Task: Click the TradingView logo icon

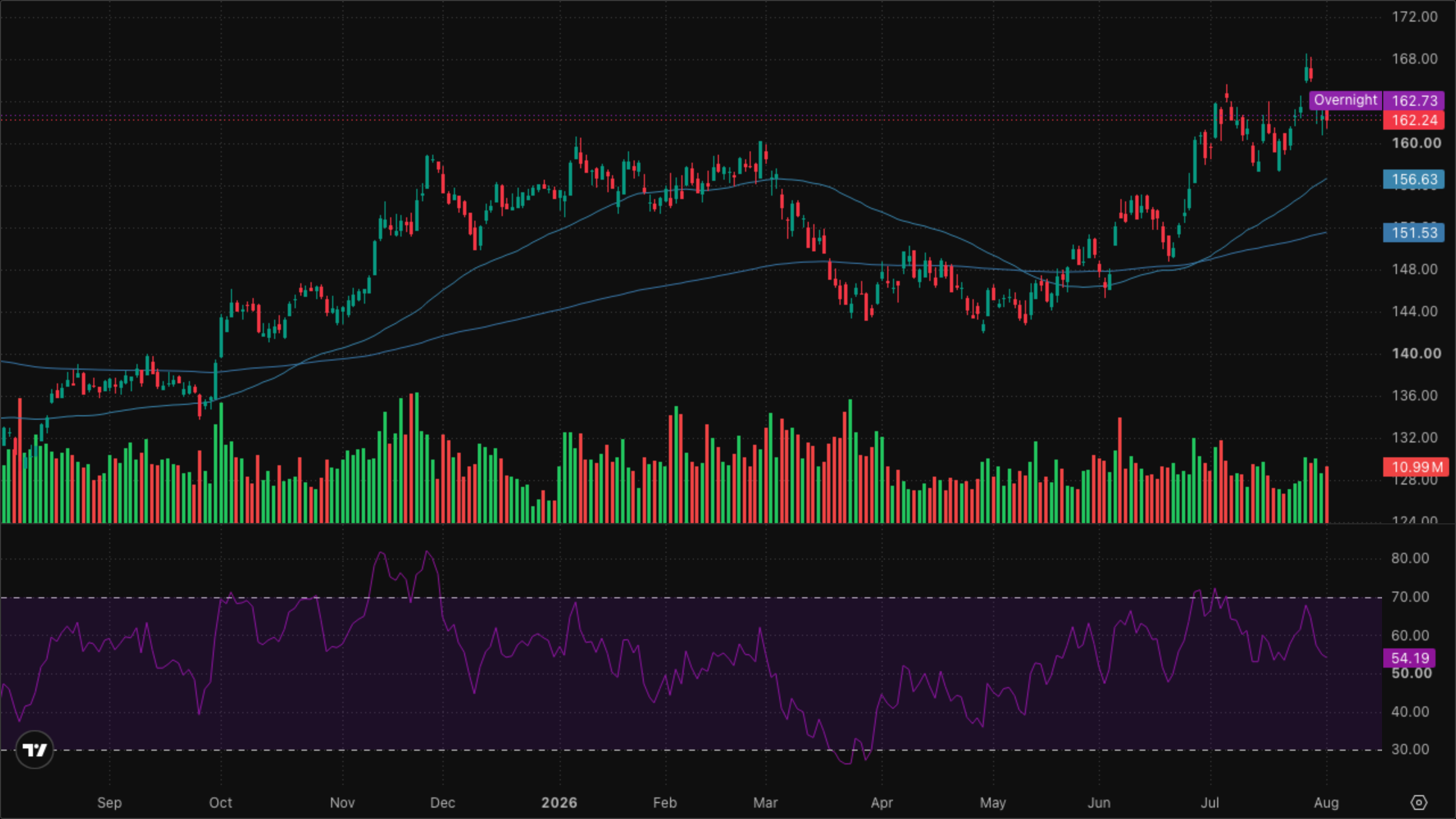Action: [35, 750]
